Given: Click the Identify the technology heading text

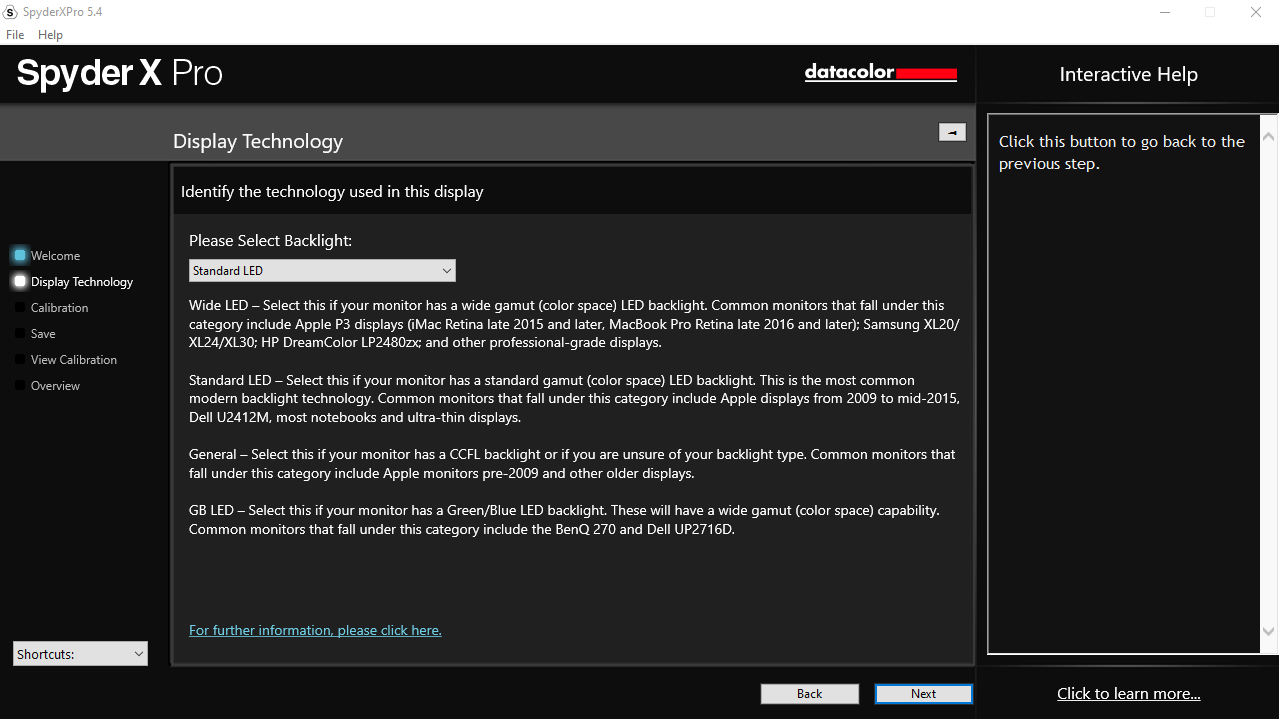Looking at the screenshot, I should (332, 192).
